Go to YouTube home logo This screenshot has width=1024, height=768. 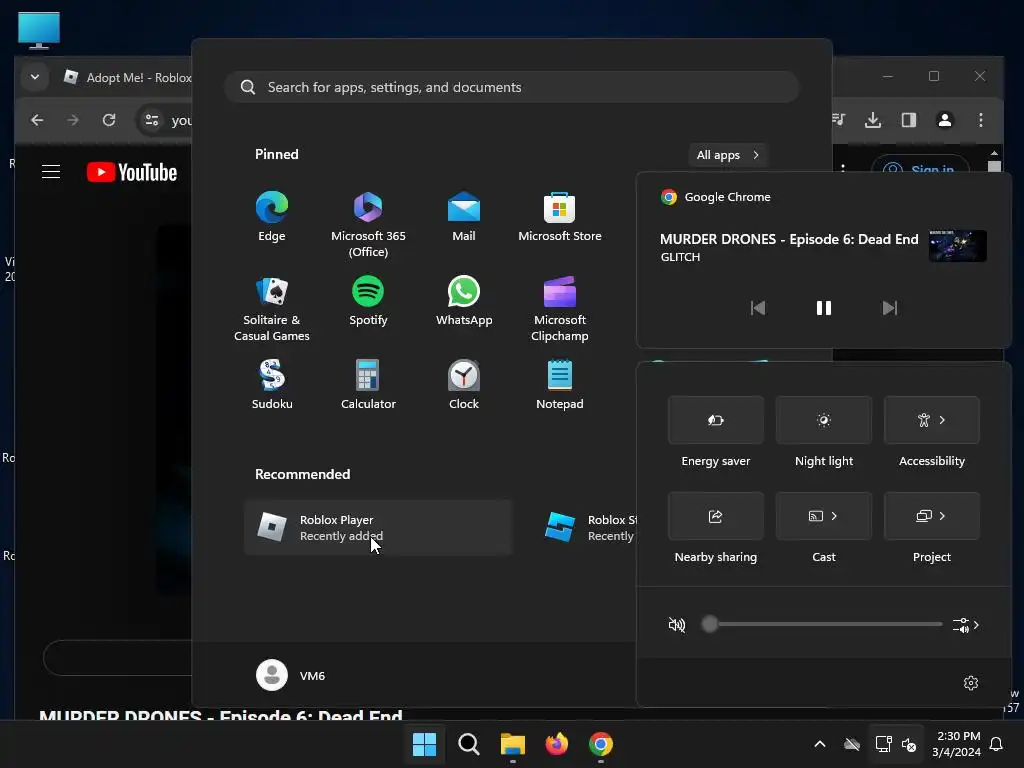(132, 172)
